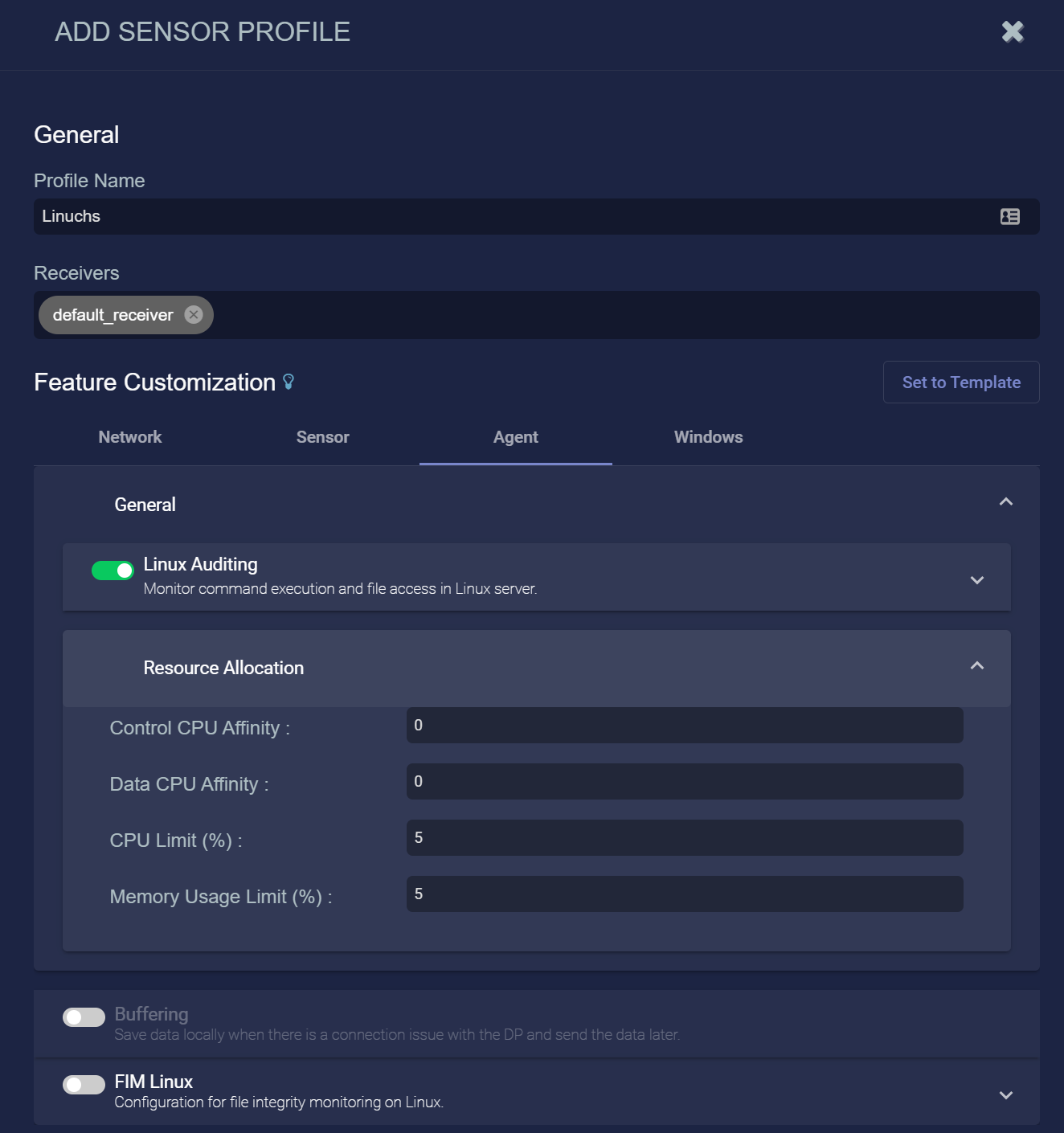Collapse the Resource Allocation panel
The height and width of the screenshot is (1133, 1064).
coord(976,666)
